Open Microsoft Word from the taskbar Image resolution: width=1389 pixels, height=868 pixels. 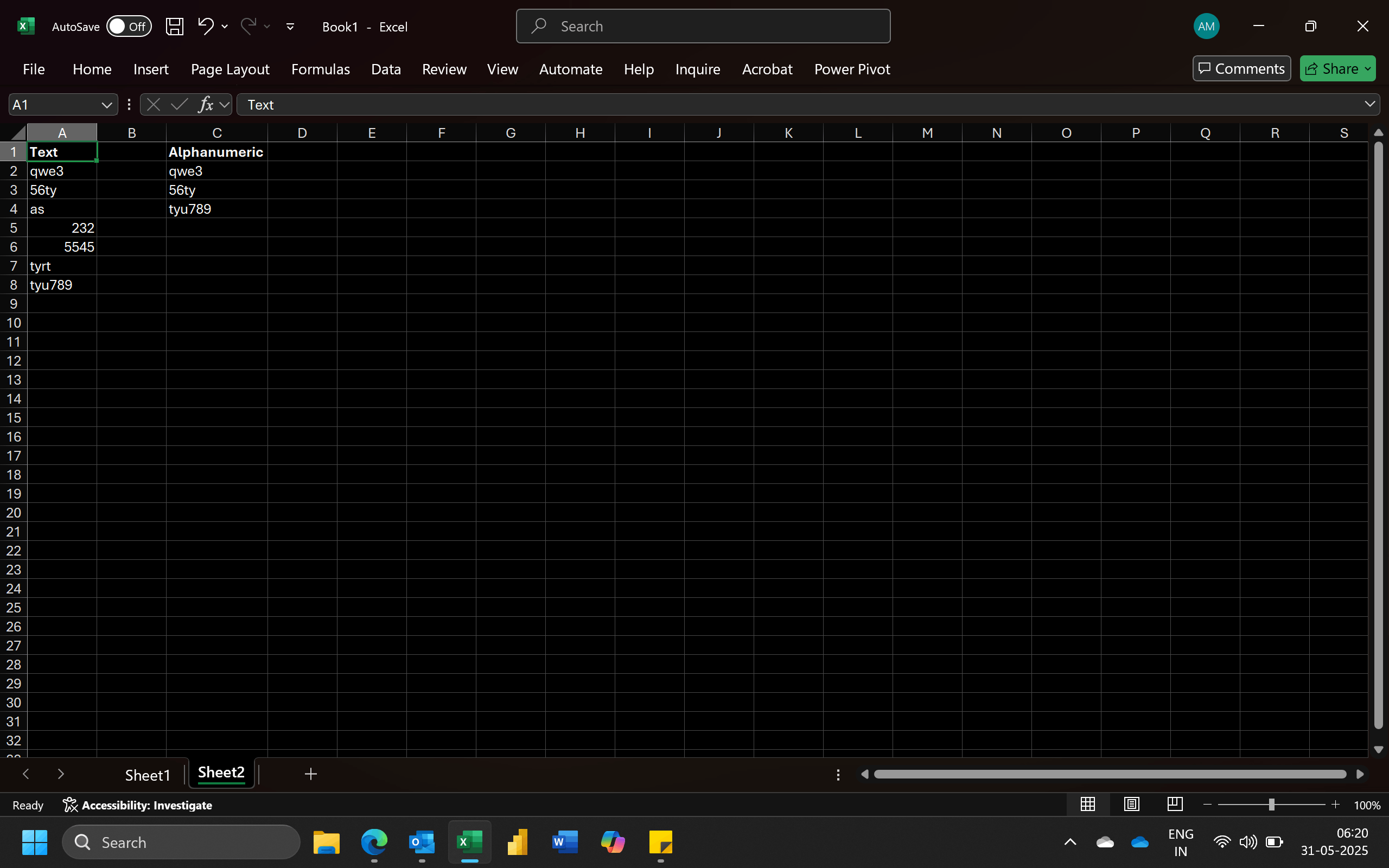tap(565, 841)
